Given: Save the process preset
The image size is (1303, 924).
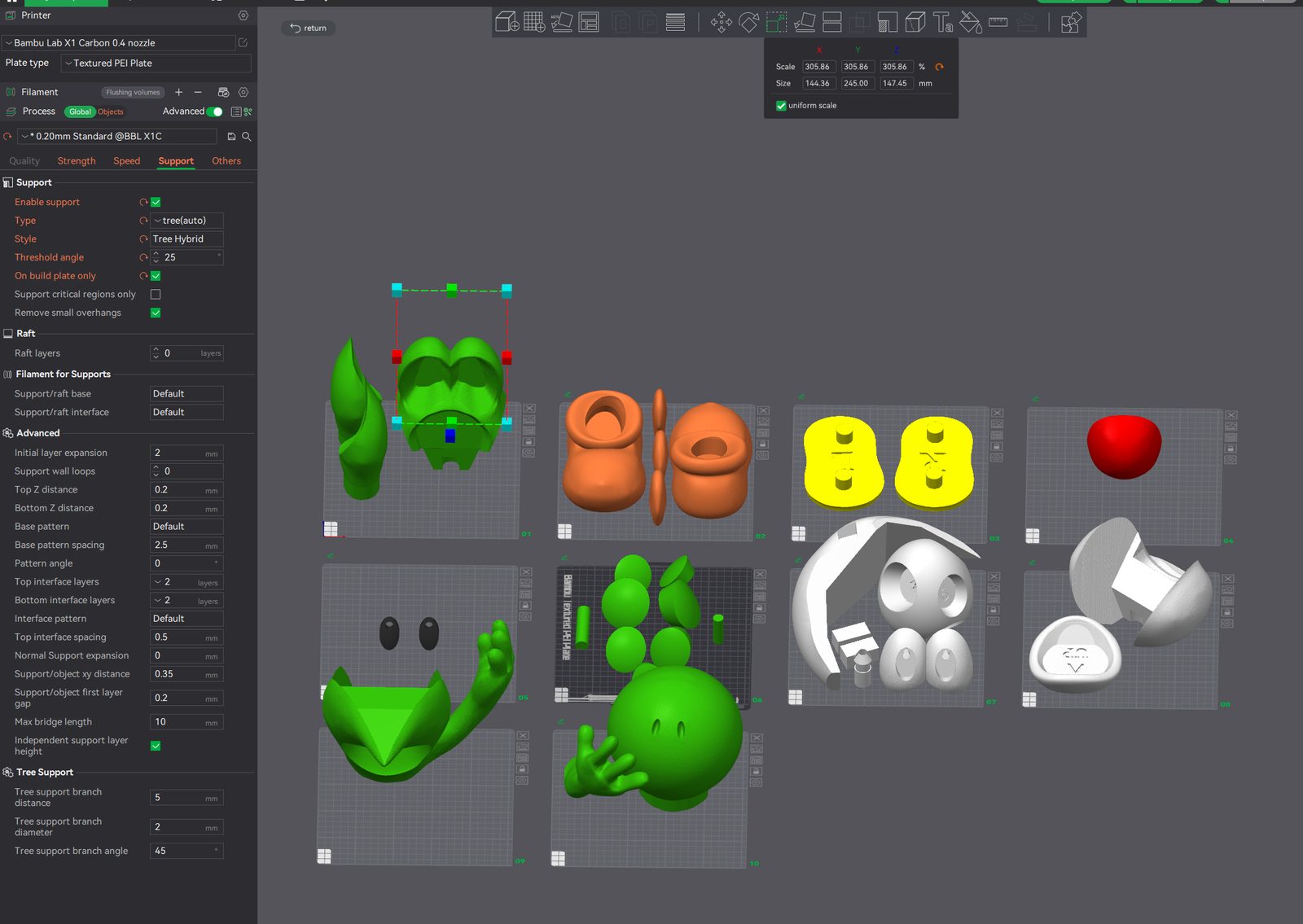Looking at the screenshot, I should [x=231, y=137].
